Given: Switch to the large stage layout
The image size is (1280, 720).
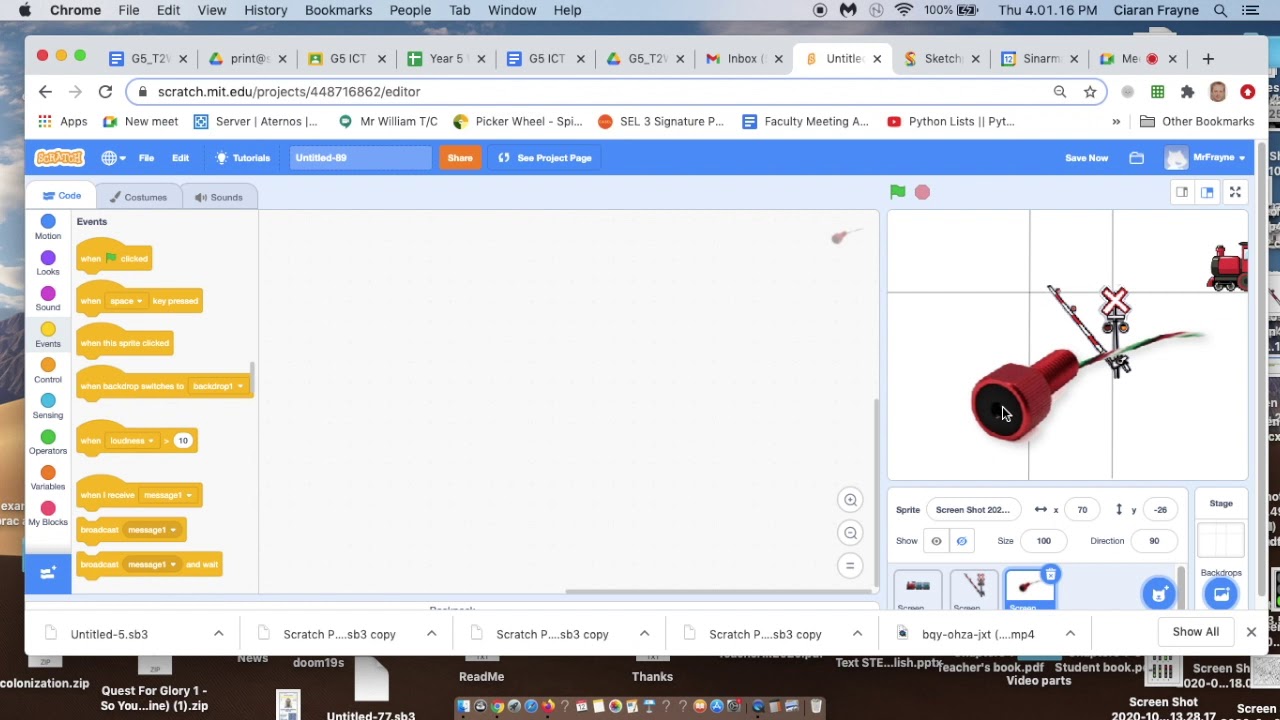Looking at the screenshot, I should pyautogui.click(x=1207, y=192).
